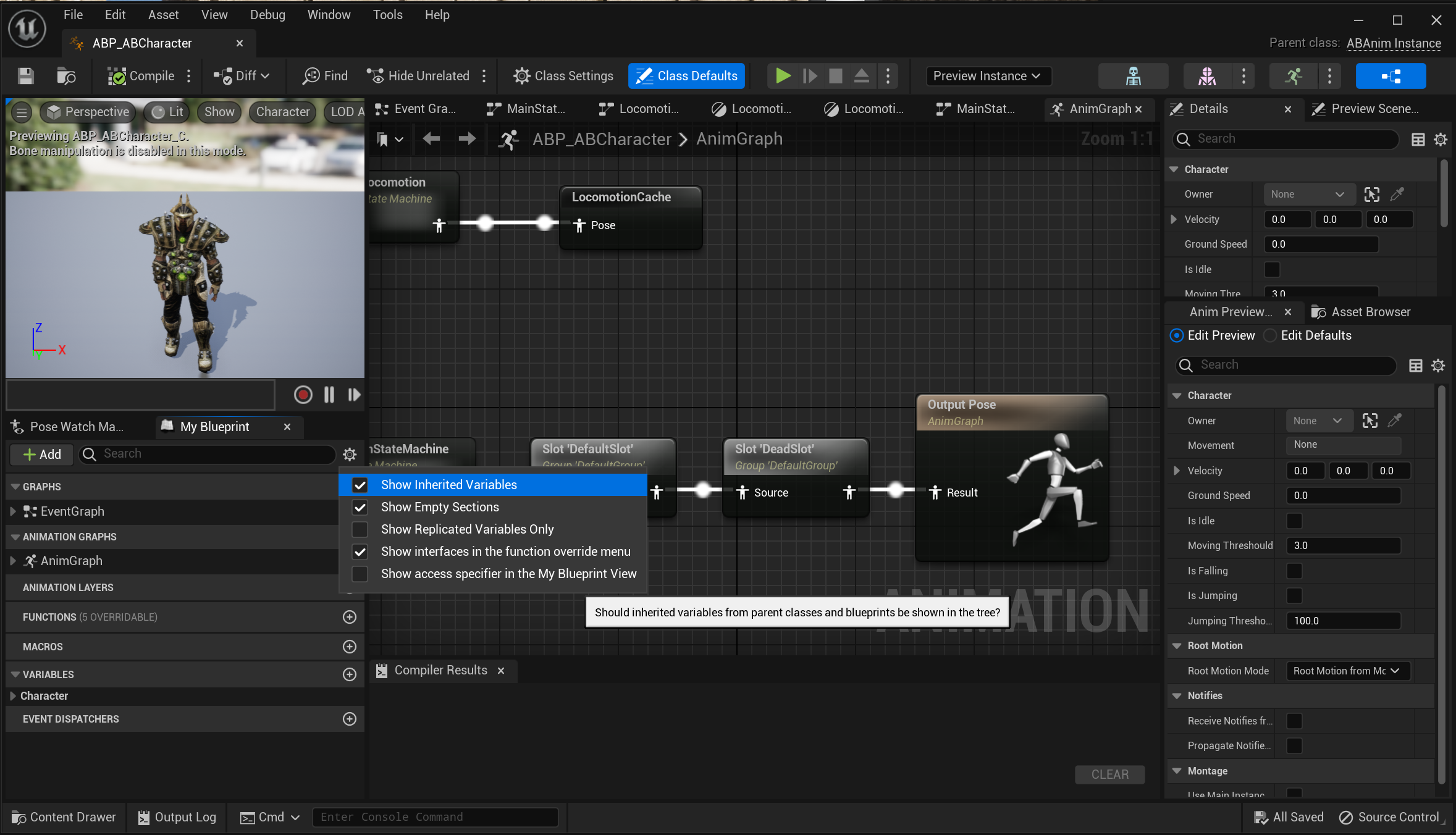Add a new macro with plus icon
The height and width of the screenshot is (835, 1456).
[350, 647]
